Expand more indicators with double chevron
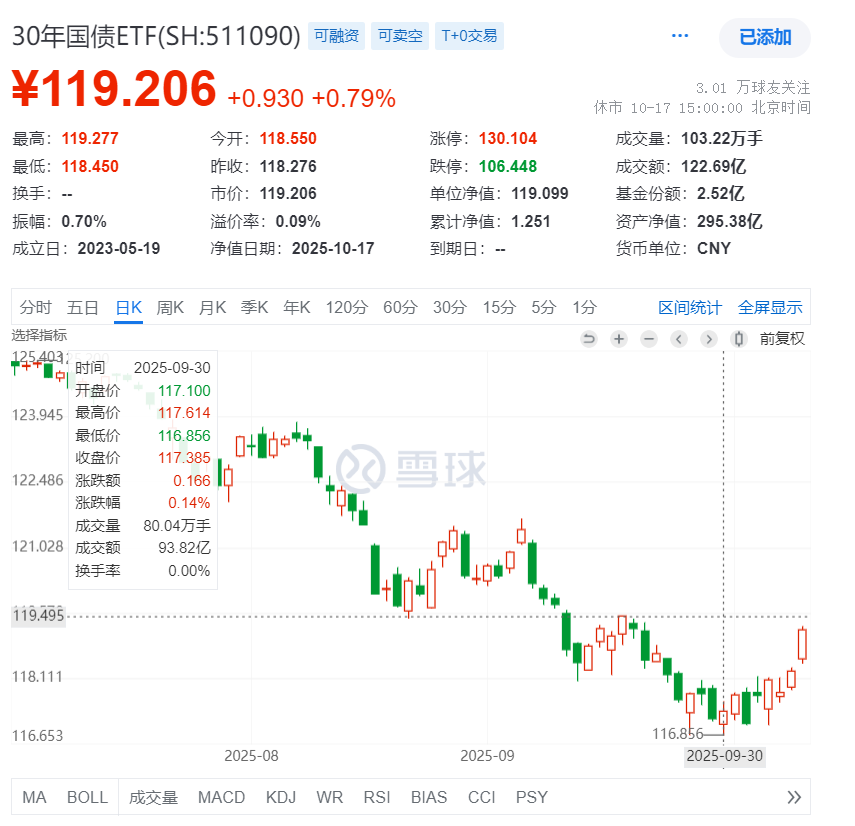The height and width of the screenshot is (826, 855). 794,797
